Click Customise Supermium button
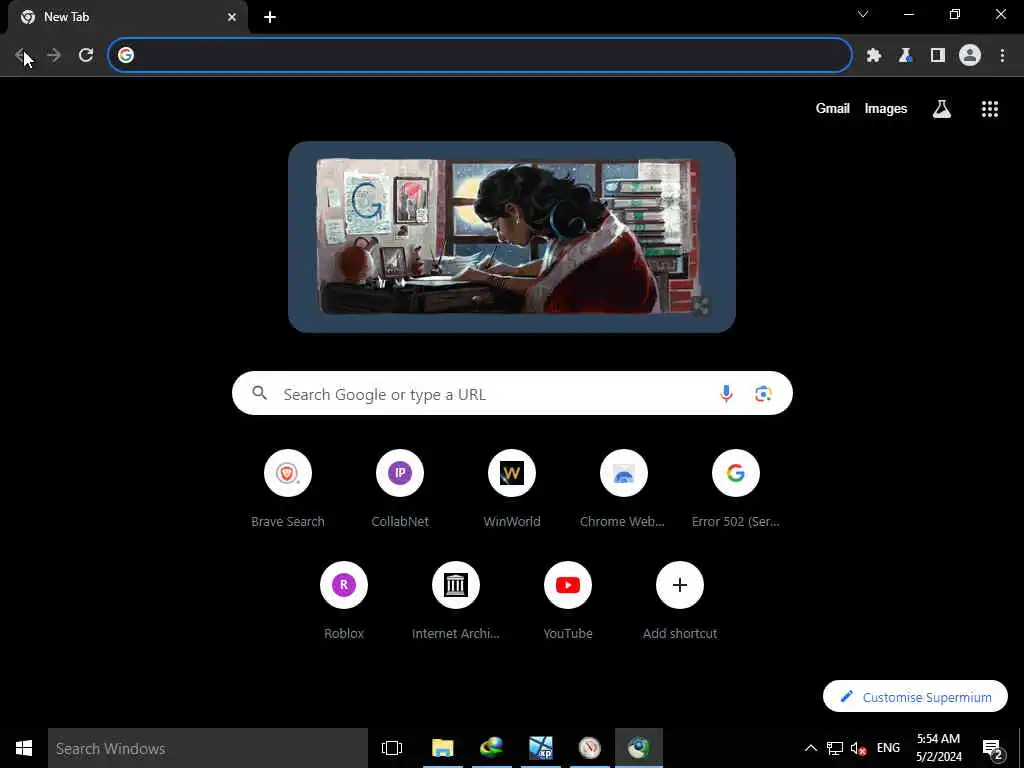The height and width of the screenshot is (768, 1024). (x=916, y=697)
